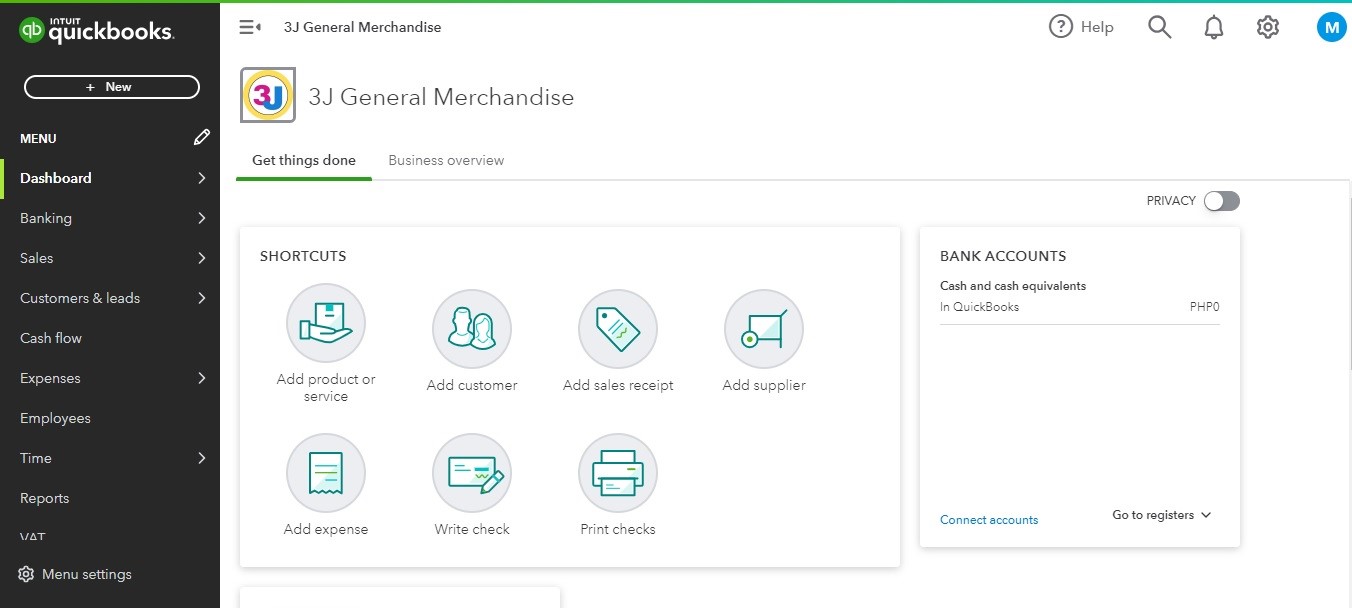
Task: Open the settings gear icon in header
Action: [1268, 28]
